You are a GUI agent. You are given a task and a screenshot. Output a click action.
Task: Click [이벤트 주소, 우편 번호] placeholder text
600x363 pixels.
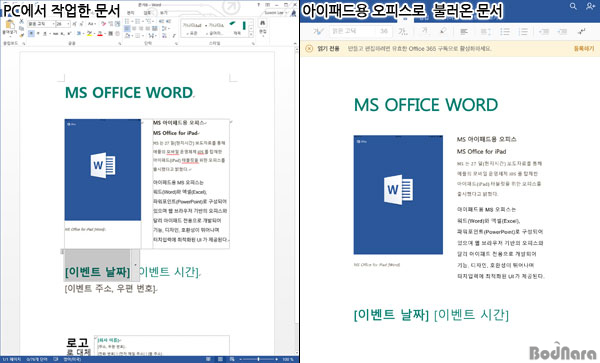click(110, 288)
